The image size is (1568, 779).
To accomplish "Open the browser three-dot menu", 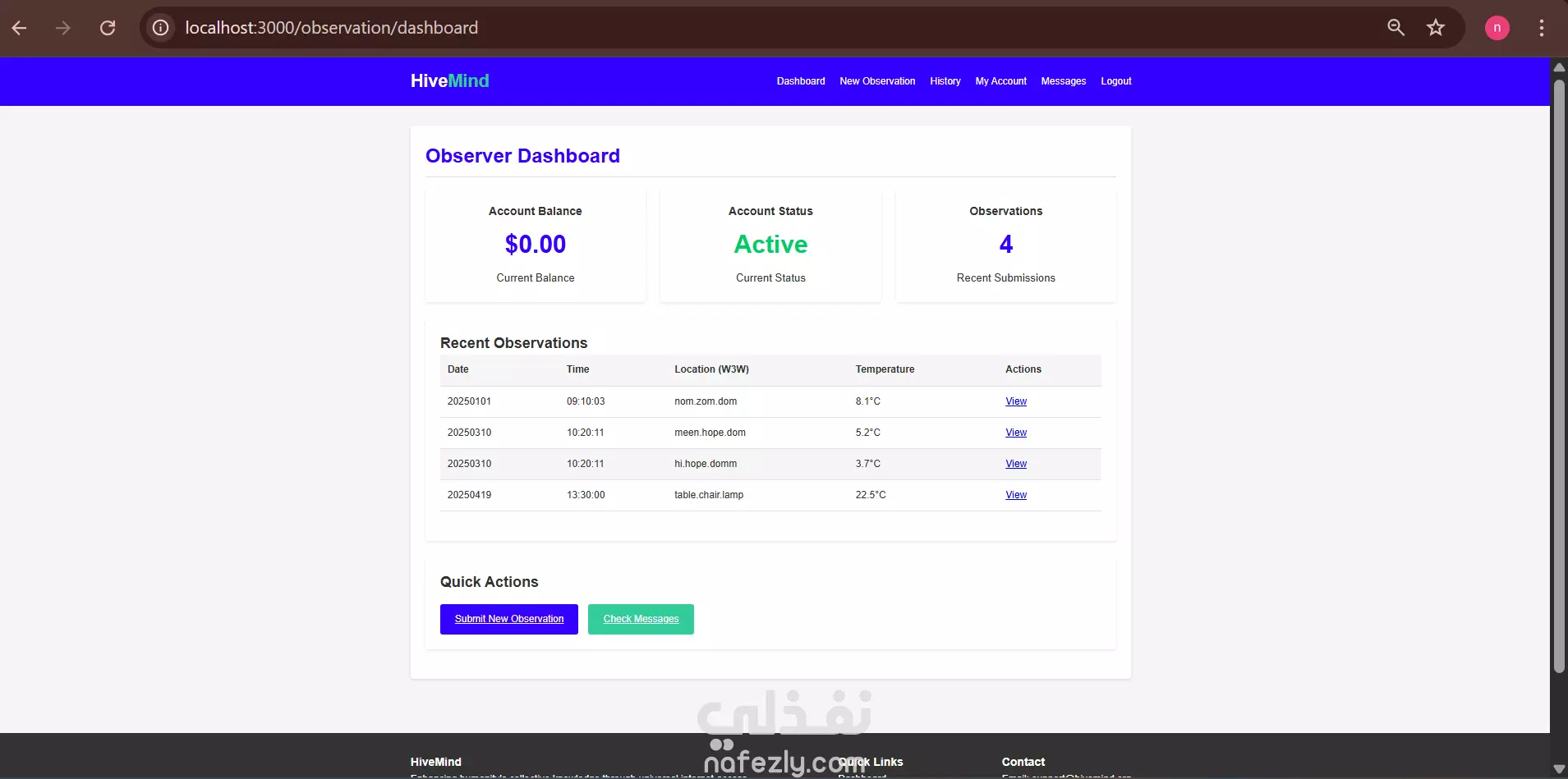I will coord(1542,28).
